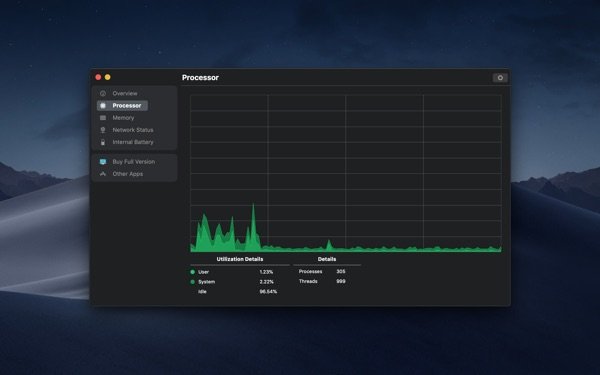Click the Processes count 305

341,272
